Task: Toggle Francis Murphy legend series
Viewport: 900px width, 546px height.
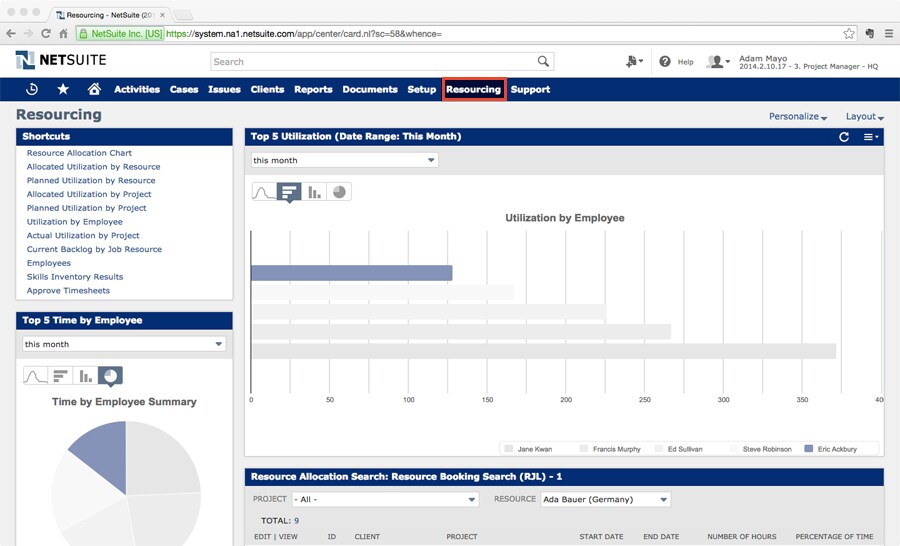Action: pos(610,449)
